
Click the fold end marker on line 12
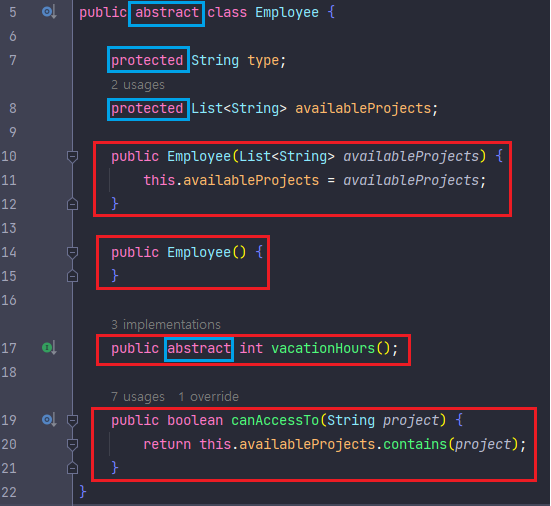[x=72, y=204]
